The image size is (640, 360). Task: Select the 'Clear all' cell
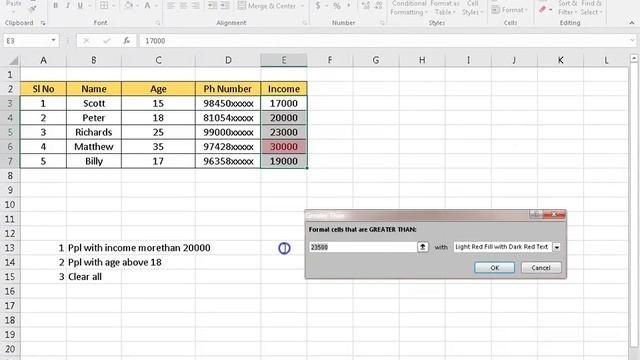click(x=85, y=277)
